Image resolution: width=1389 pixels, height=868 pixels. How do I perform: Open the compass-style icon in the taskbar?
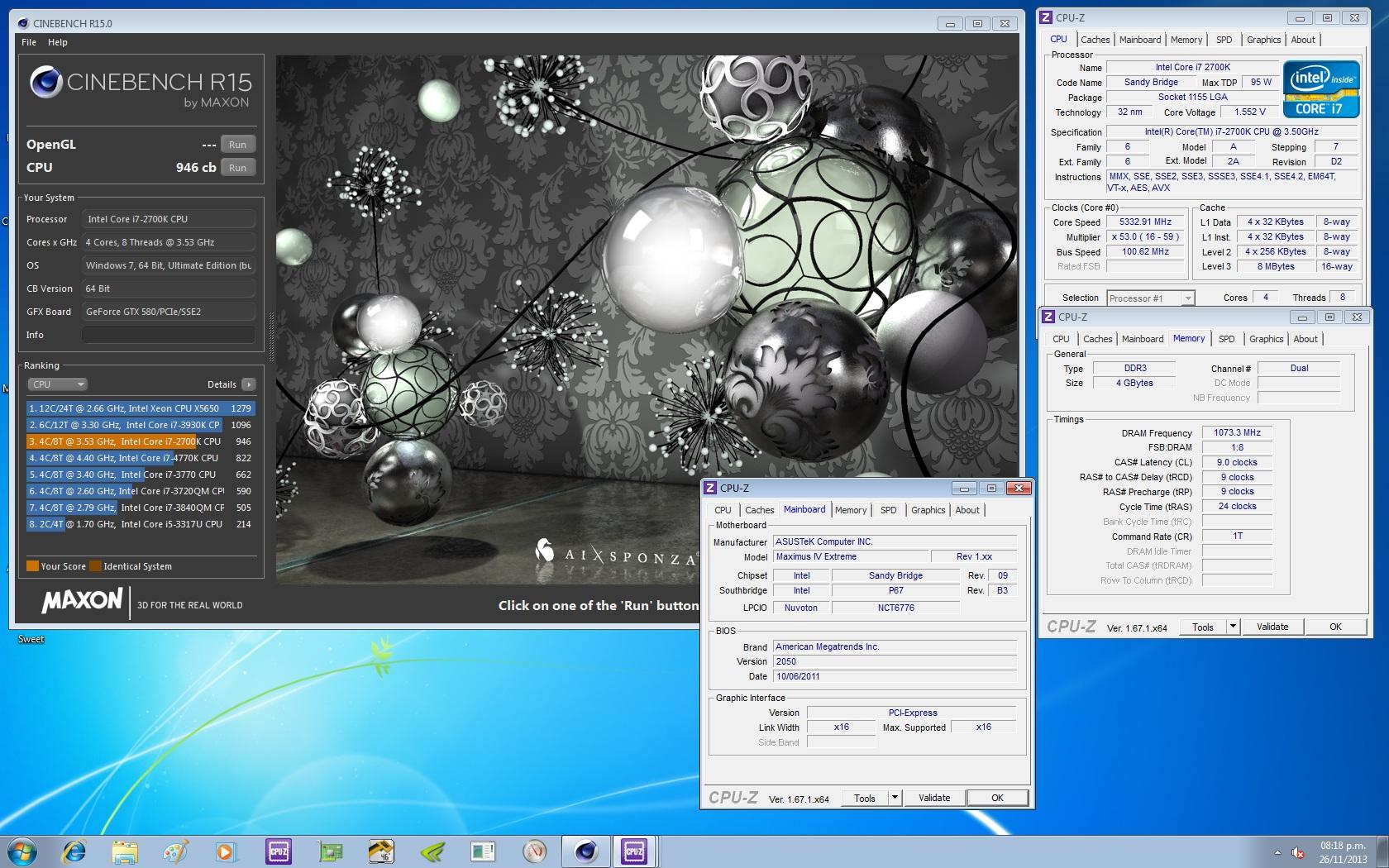[x=535, y=851]
